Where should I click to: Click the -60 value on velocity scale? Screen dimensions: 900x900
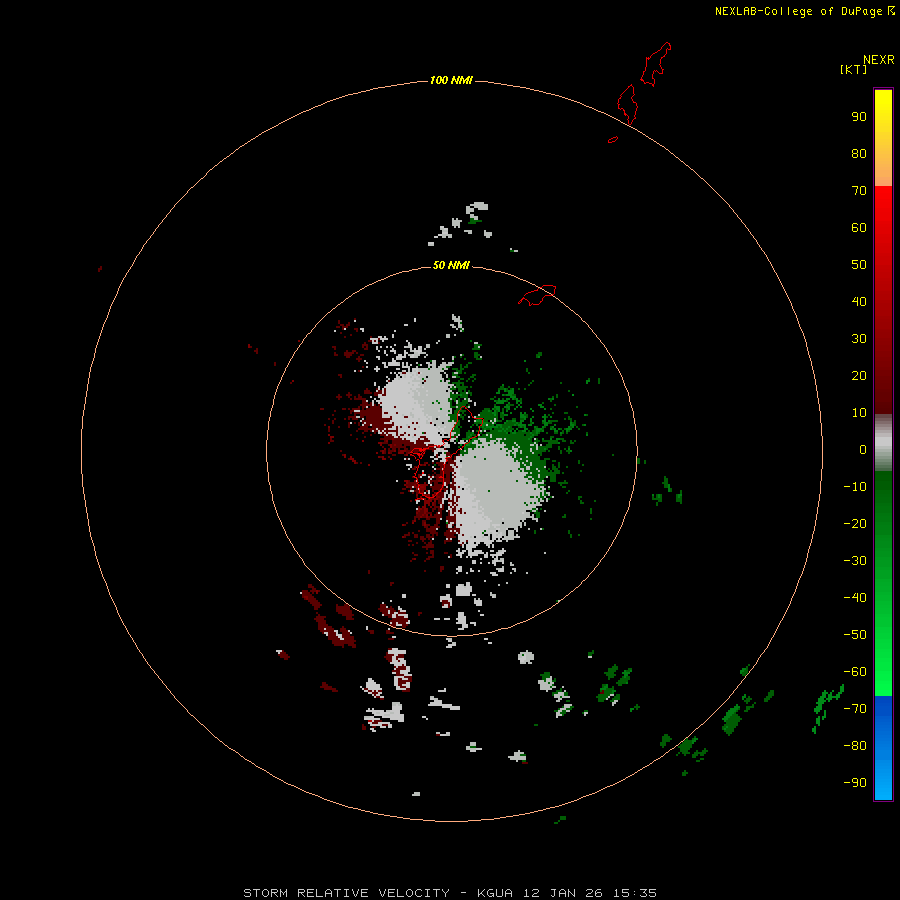855,672
